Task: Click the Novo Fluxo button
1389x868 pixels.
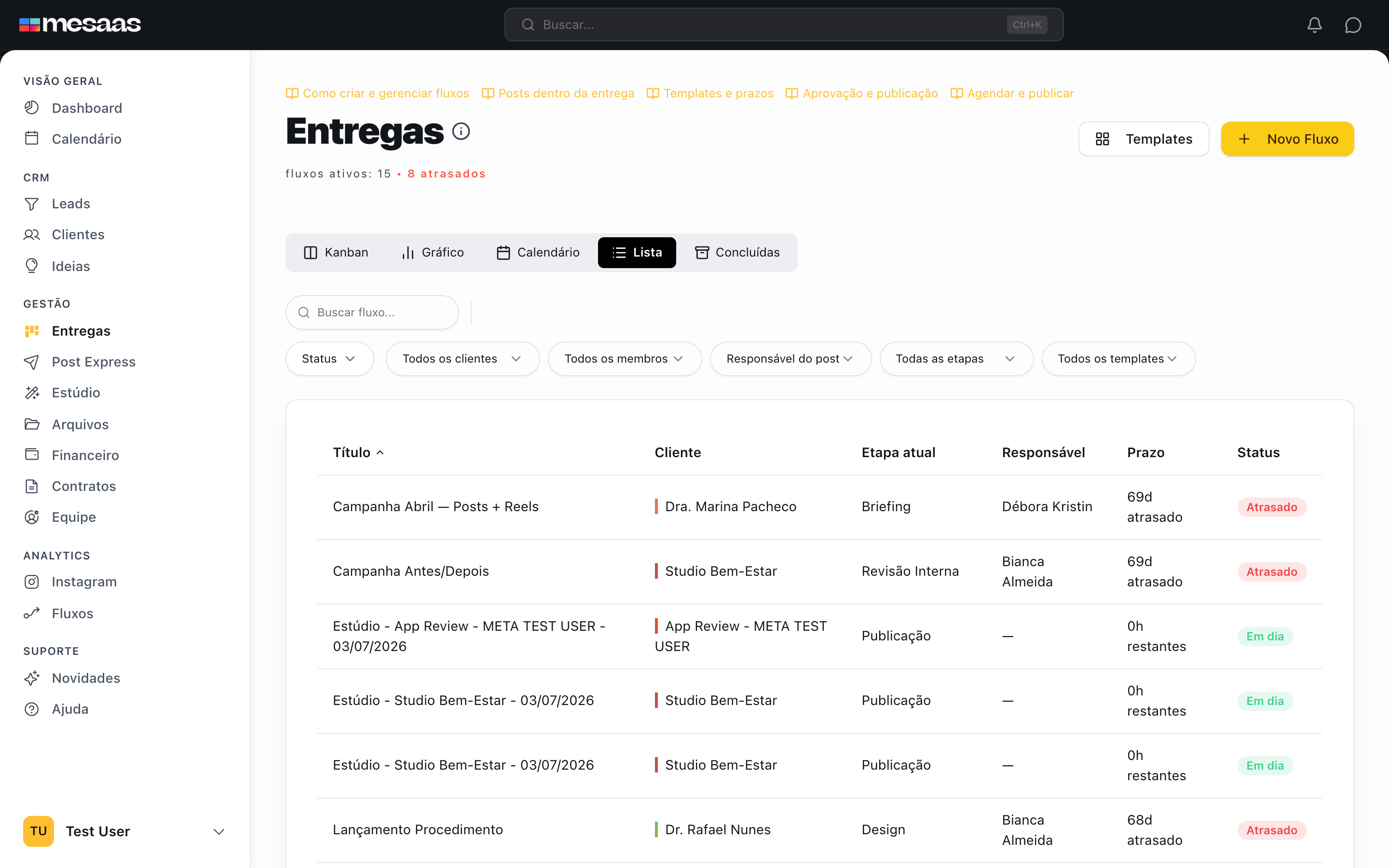Action: click(x=1287, y=139)
